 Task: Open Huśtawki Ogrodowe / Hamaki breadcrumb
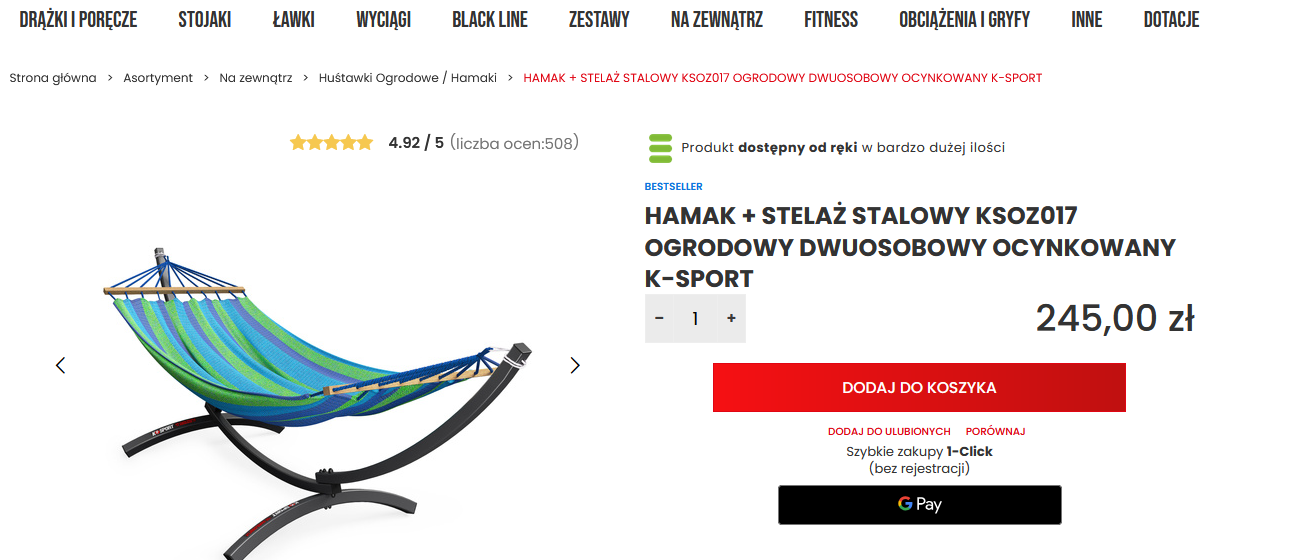(x=408, y=78)
